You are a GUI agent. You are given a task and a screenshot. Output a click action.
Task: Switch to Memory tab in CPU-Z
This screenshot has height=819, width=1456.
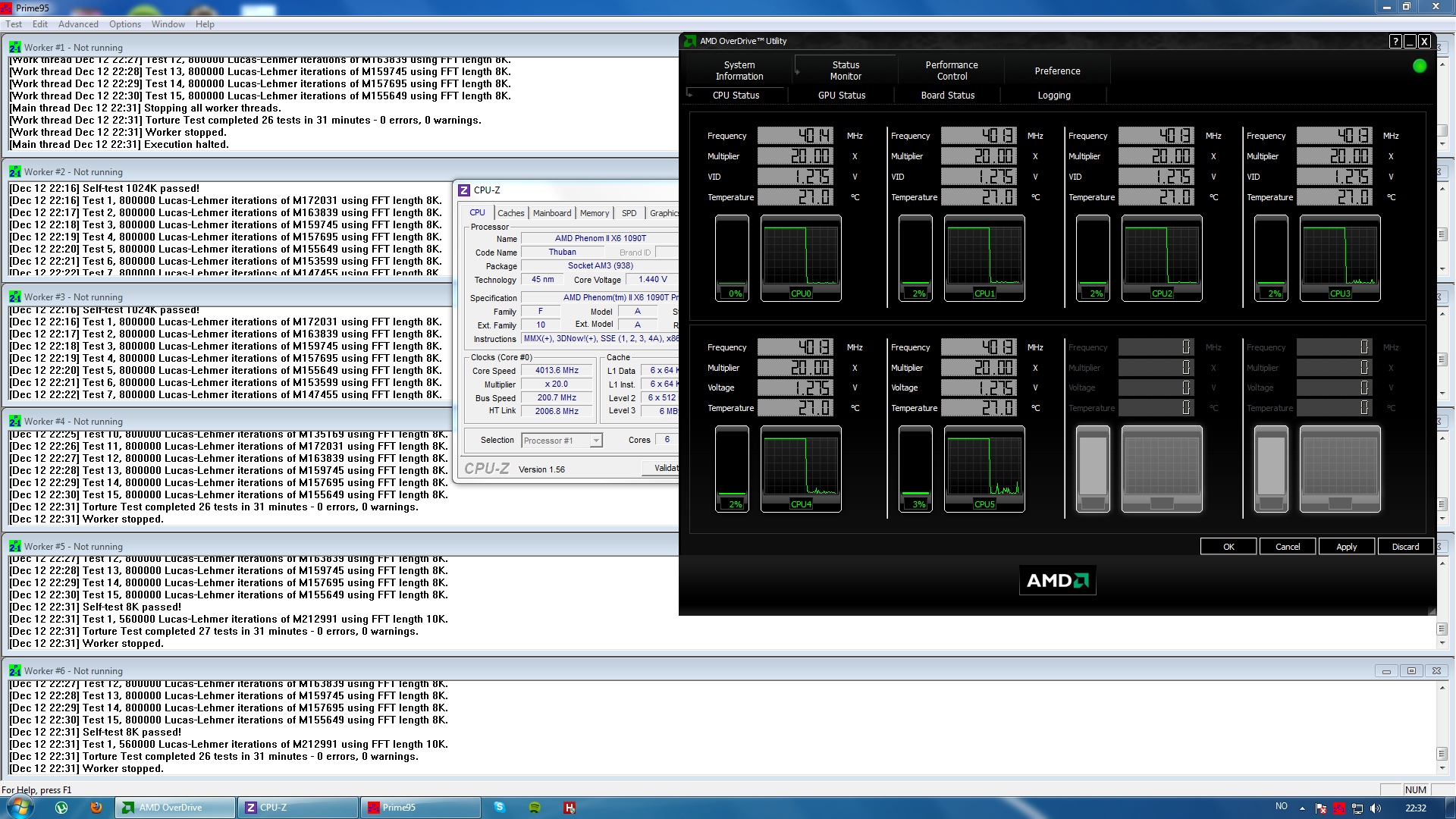click(595, 213)
